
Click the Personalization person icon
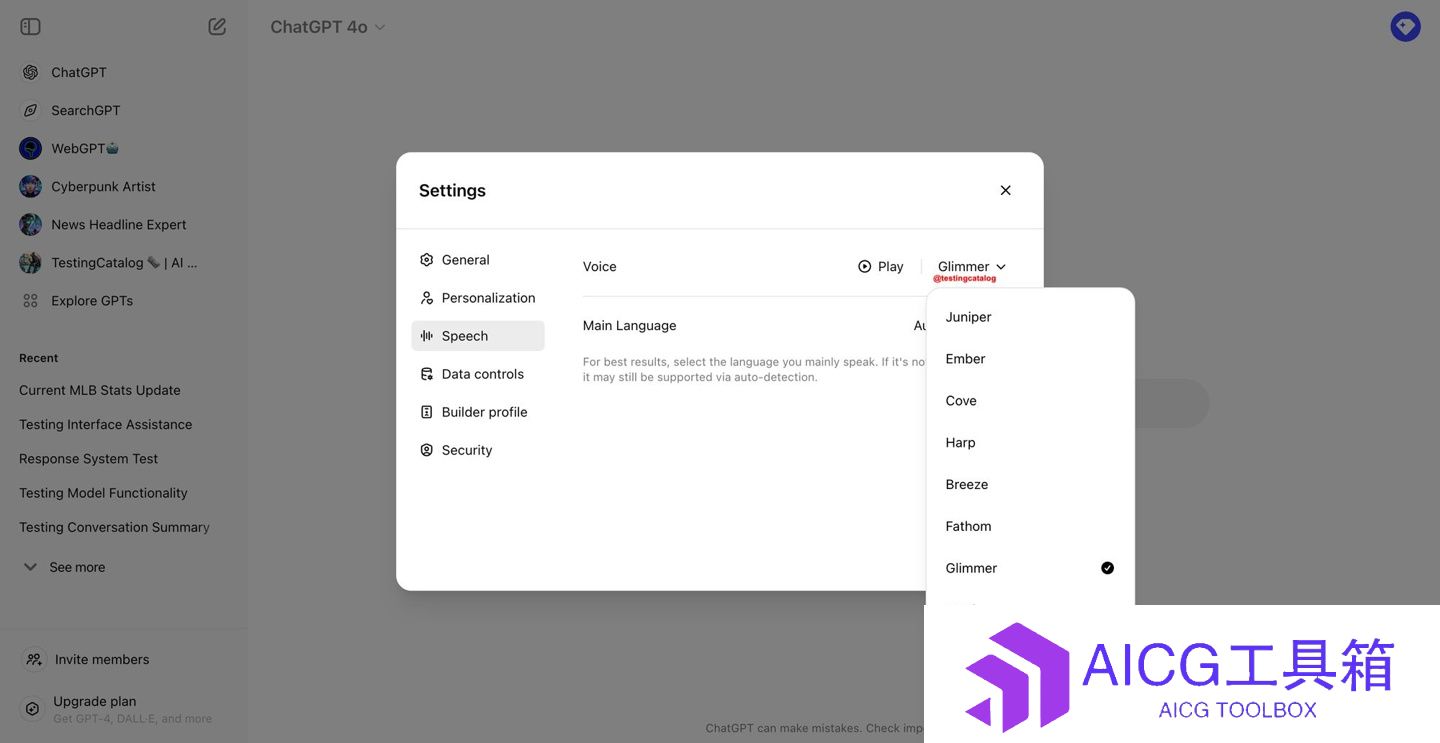point(427,298)
